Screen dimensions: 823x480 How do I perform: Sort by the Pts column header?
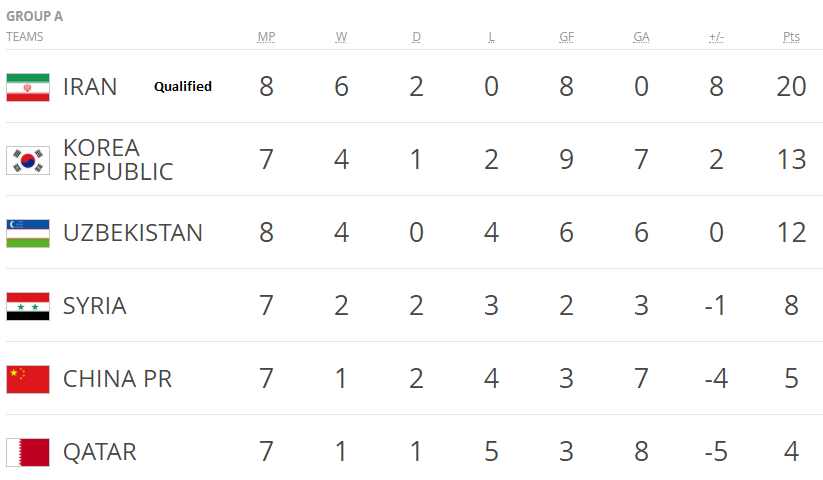point(791,37)
